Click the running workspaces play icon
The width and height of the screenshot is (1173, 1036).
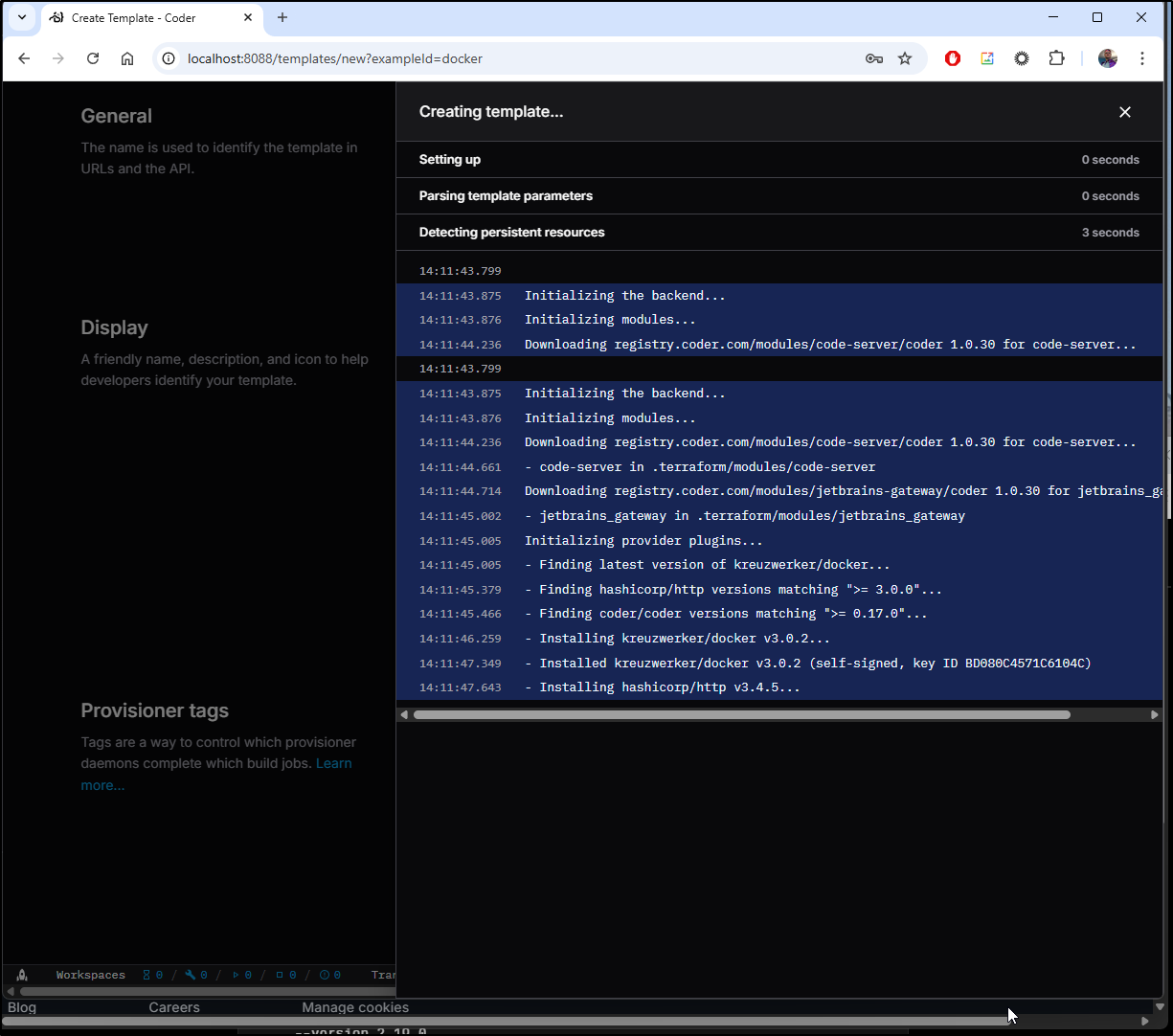(x=236, y=975)
